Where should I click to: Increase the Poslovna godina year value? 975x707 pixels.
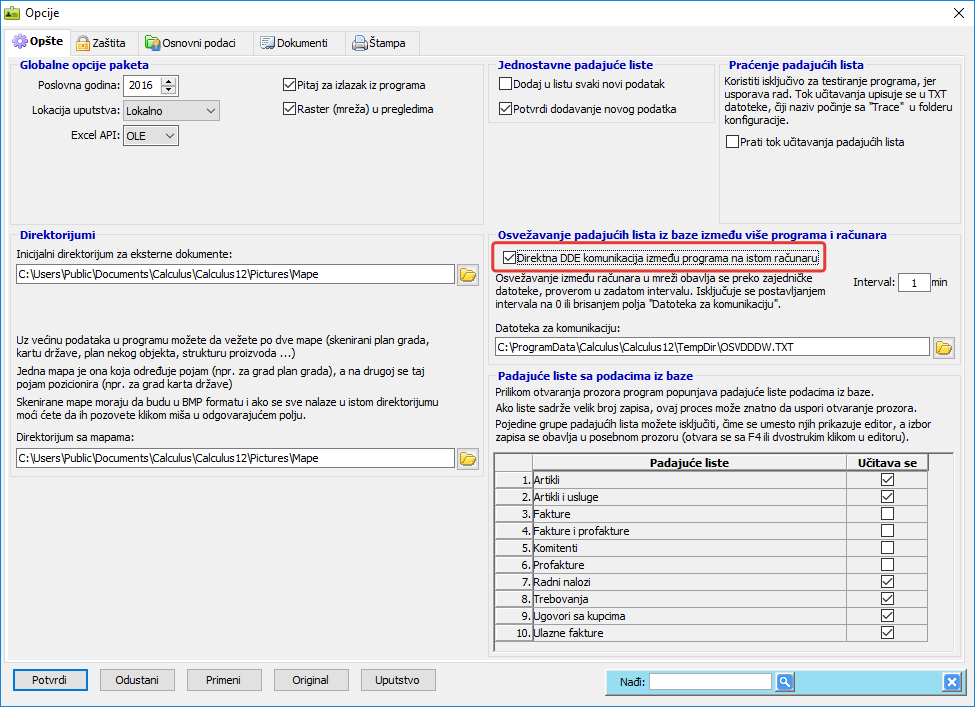coord(168,81)
